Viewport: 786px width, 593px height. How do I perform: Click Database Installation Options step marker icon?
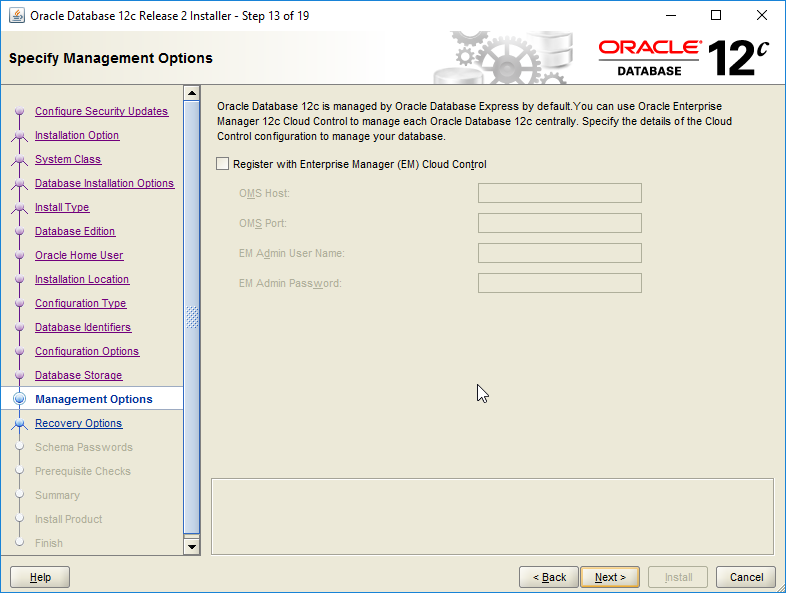click(20, 183)
